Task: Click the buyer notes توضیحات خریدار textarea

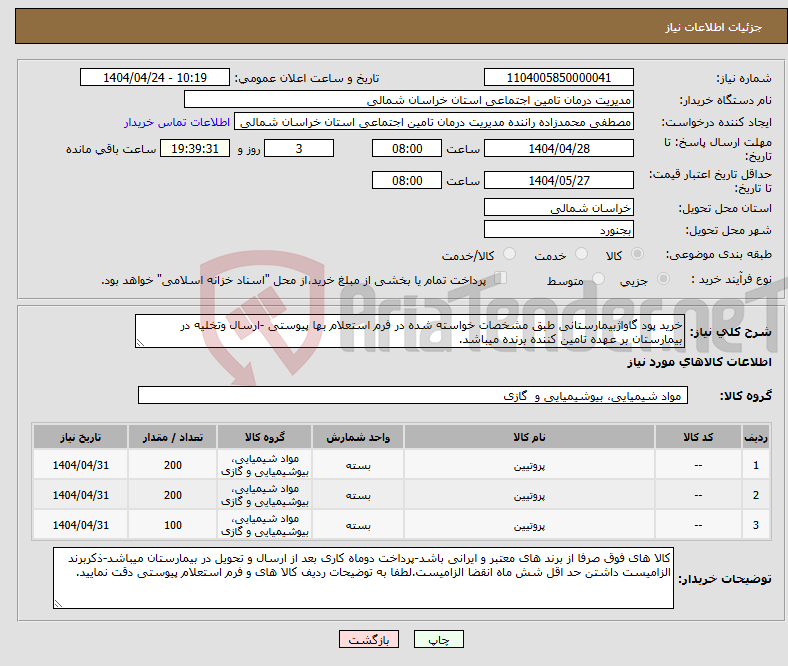Action: (363, 579)
